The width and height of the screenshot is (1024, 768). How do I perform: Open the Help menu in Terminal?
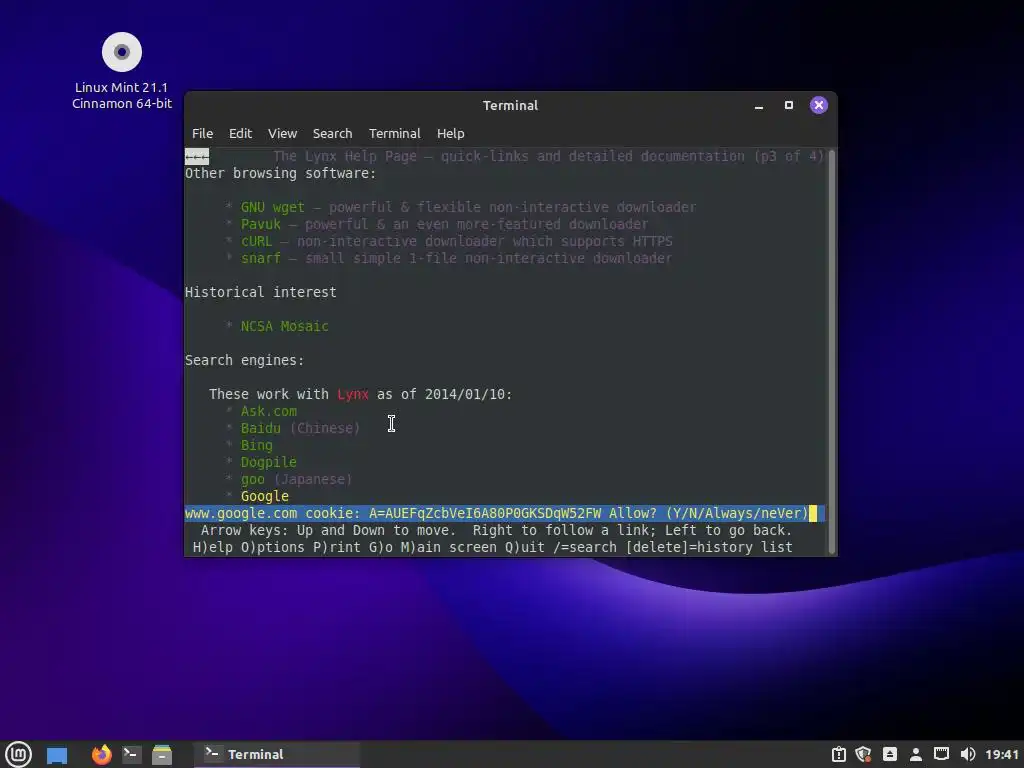coord(451,133)
